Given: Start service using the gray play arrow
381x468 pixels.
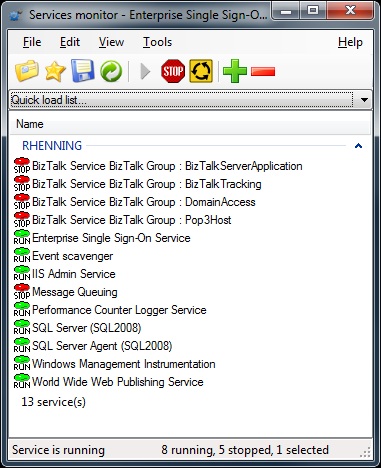Looking at the screenshot, I should (145, 71).
